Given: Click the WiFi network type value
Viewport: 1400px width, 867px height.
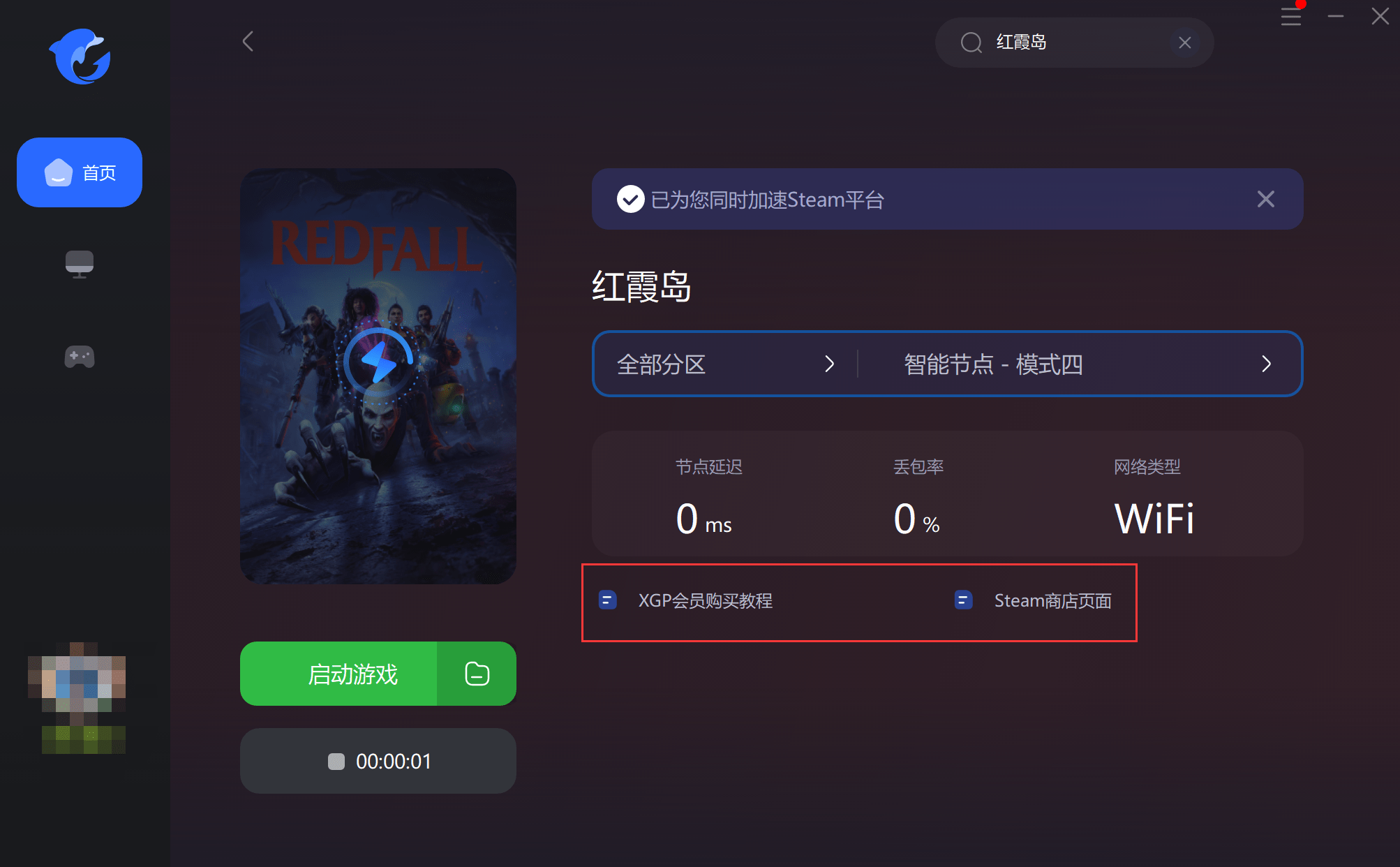Looking at the screenshot, I should click(x=1154, y=519).
